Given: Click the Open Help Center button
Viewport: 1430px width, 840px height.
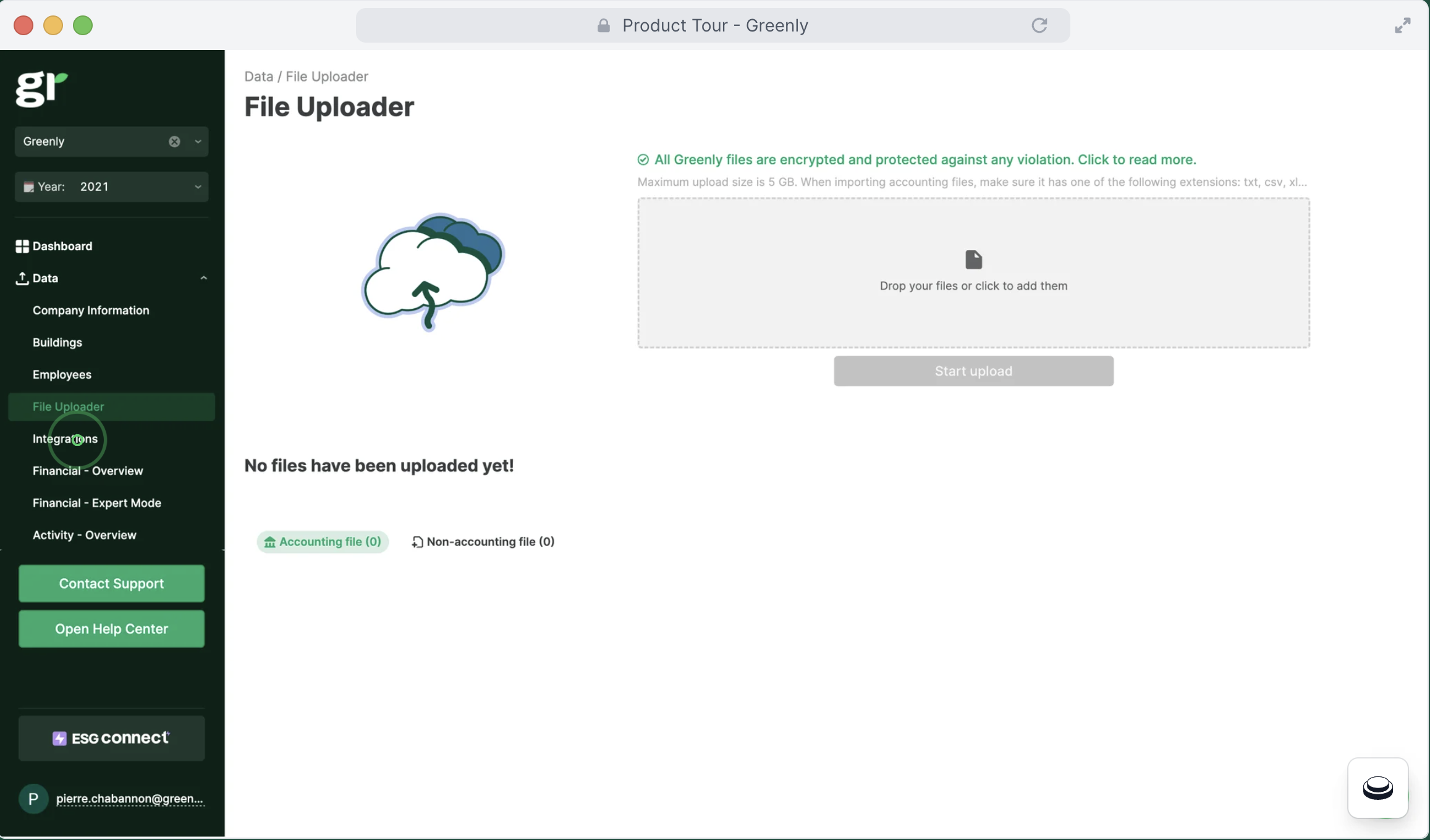Looking at the screenshot, I should click(111, 628).
